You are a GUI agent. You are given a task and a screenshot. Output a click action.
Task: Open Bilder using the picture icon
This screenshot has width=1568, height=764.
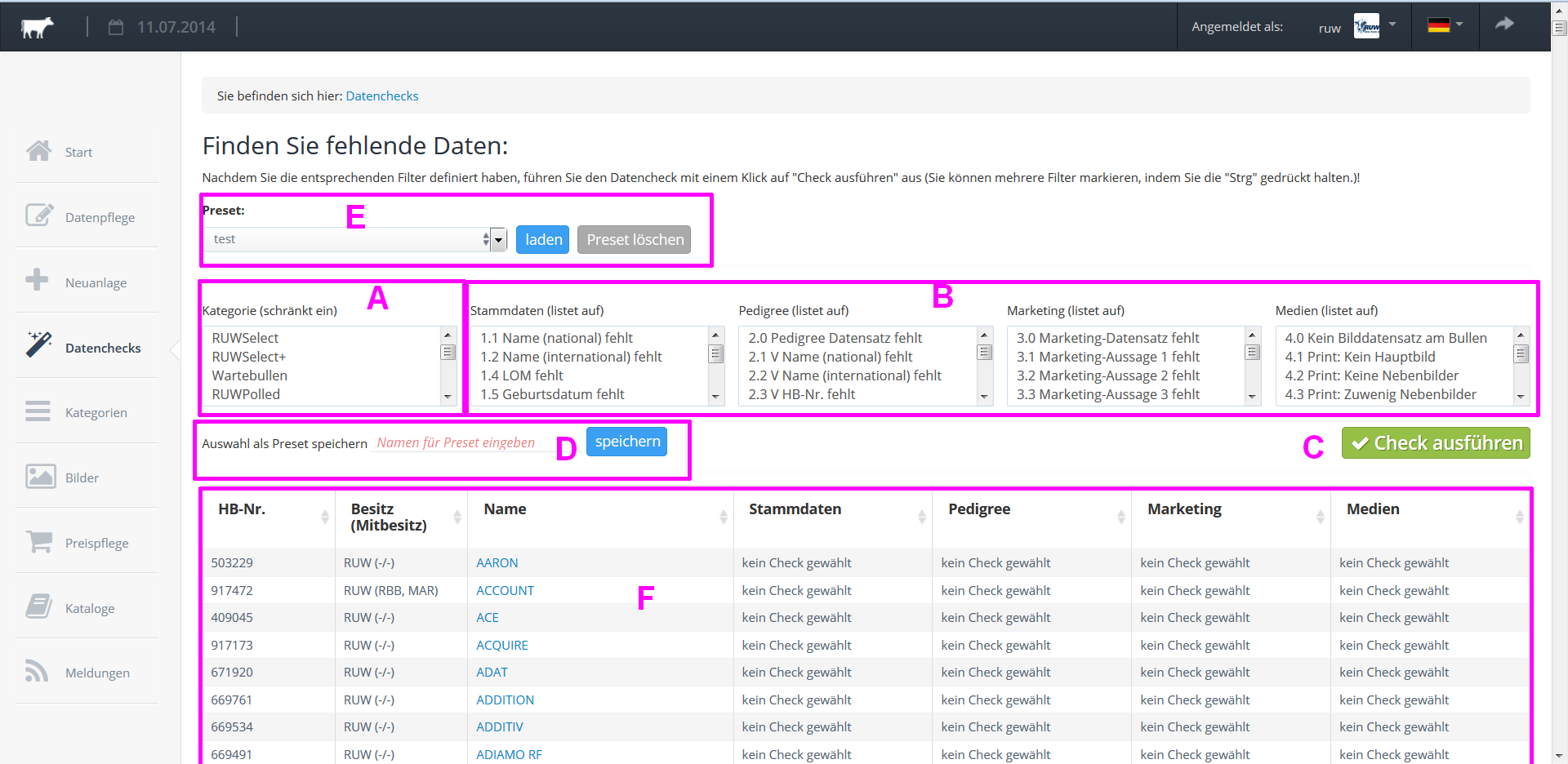40,477
